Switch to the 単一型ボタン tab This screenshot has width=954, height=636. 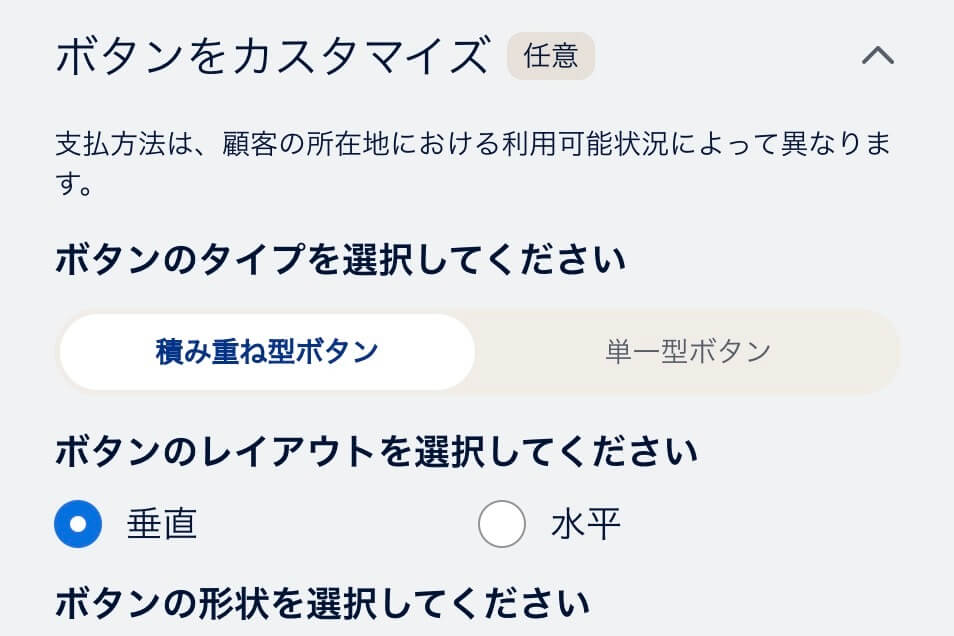click(x=688, y=352)
